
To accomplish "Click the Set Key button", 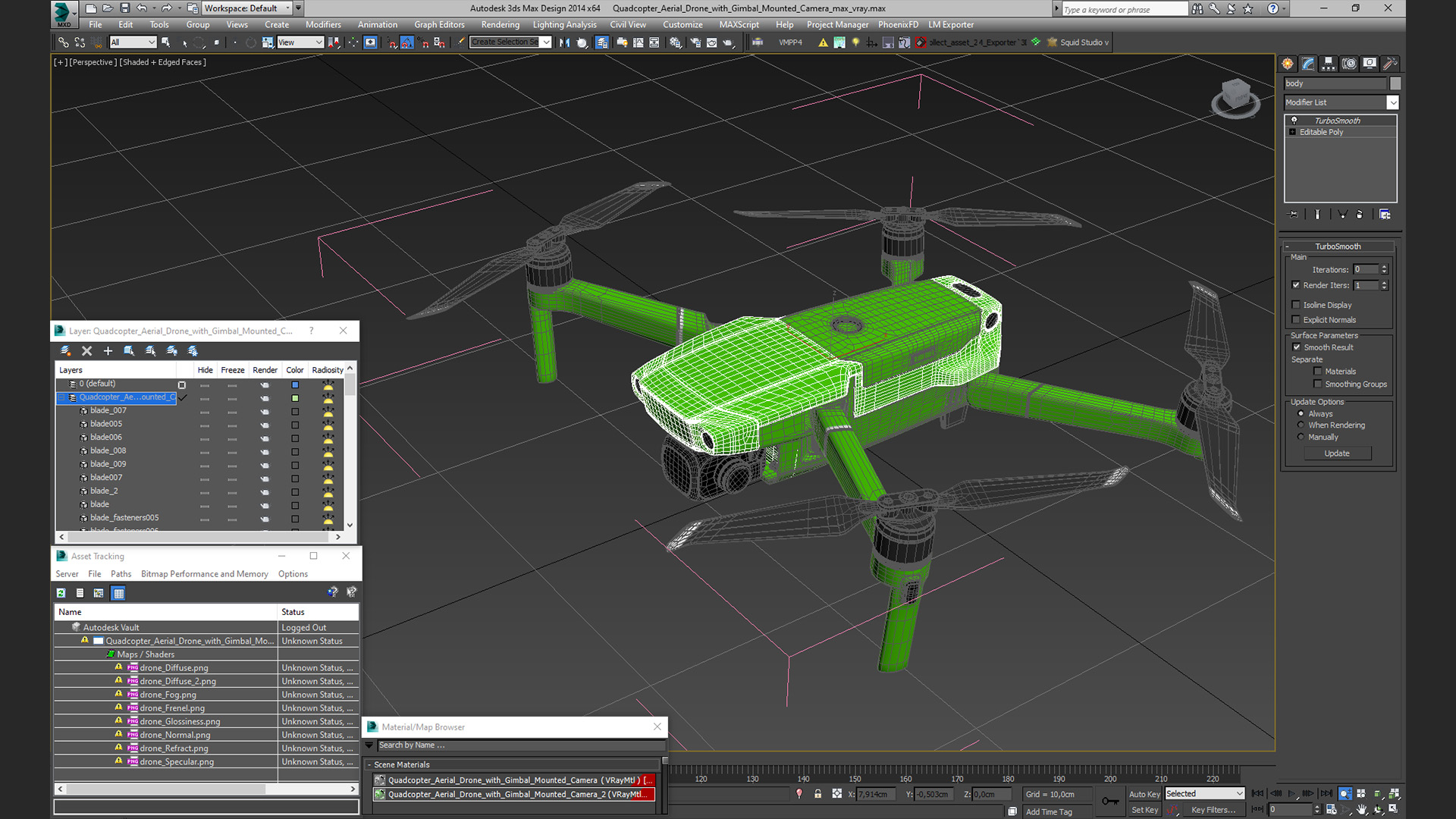I will click(x=1144, y=810).
